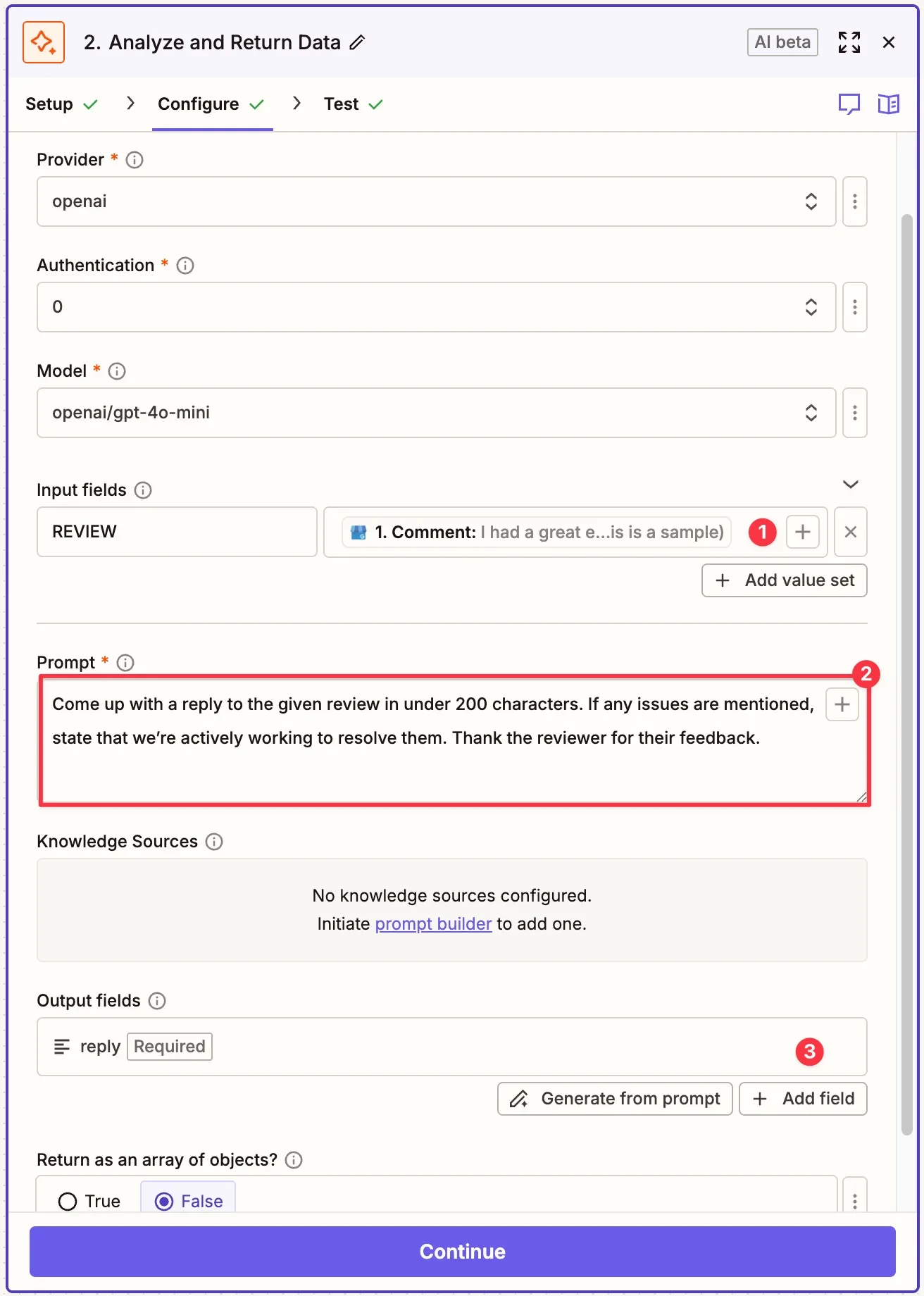Open the Authentication dropdown
The height and width of the screenshot is (1296, 924).
pyautogui.click(x=437, y=307)
